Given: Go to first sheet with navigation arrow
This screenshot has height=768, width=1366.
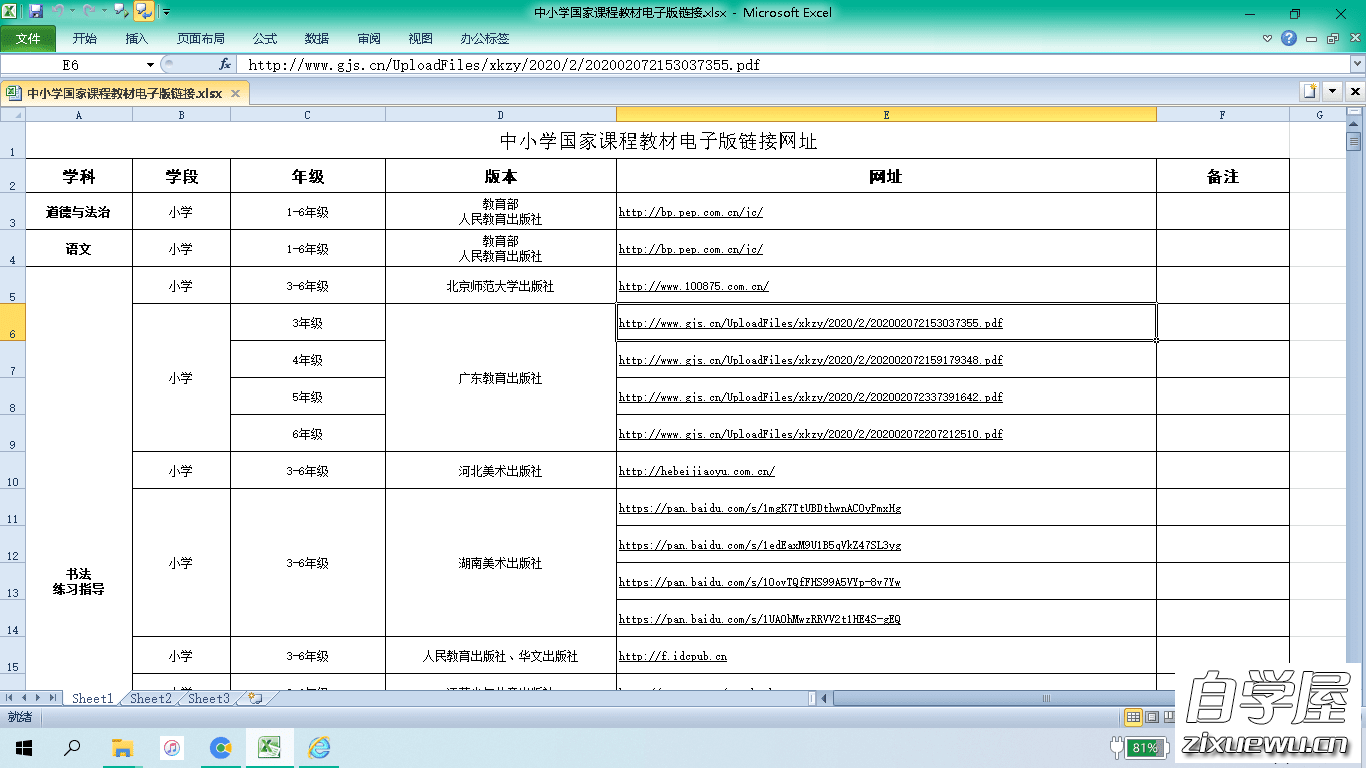Looking at the screenshot, I should pyautogui.click(x=10, y=698).
